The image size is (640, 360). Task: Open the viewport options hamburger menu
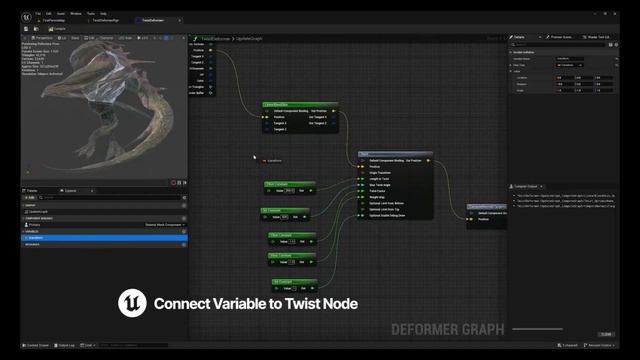[25, 38]
